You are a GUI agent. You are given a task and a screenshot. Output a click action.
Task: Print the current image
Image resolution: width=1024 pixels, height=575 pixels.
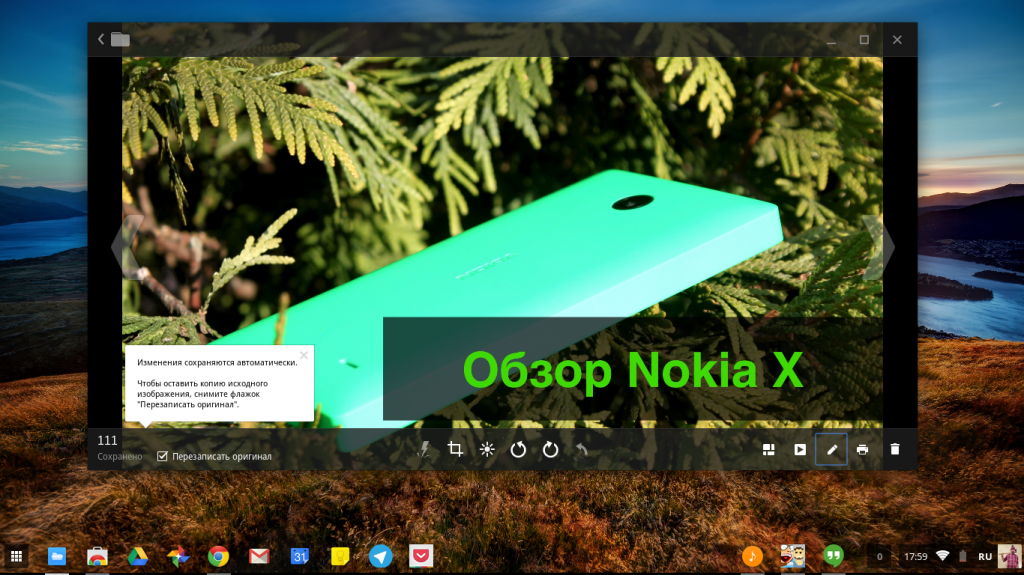[862, 450]
